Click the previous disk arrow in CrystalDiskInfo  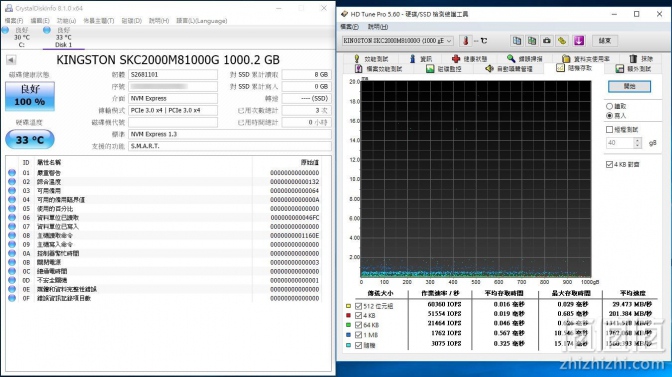click(11, 60)
